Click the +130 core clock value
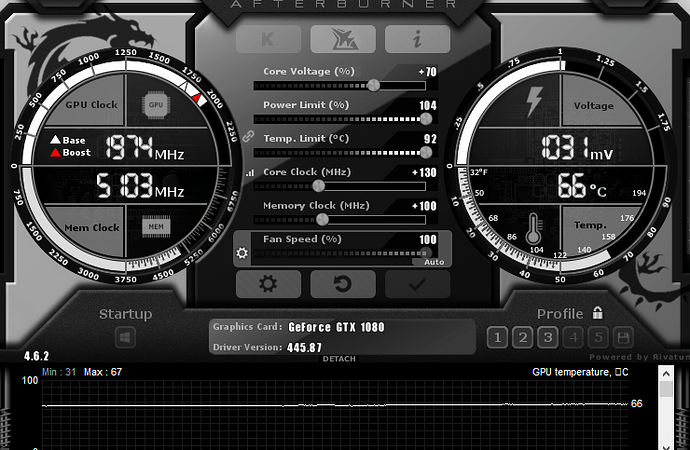Image resolution: width=690 pixels, height=450 pixels. tap(424, 172)
